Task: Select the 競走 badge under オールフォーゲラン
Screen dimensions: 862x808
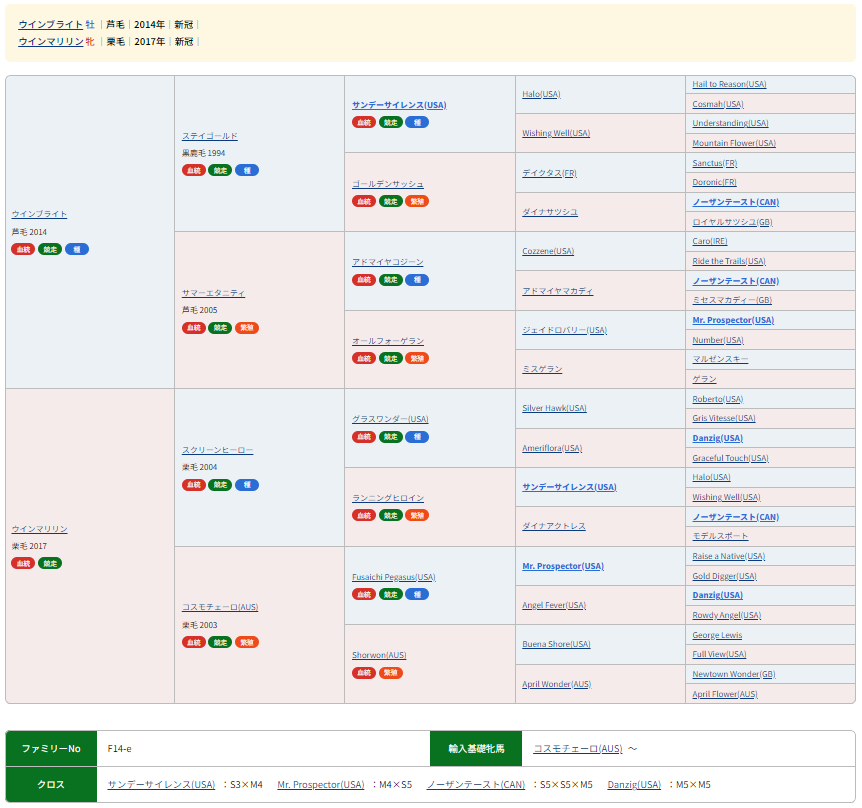Action: tap(391, 358)
